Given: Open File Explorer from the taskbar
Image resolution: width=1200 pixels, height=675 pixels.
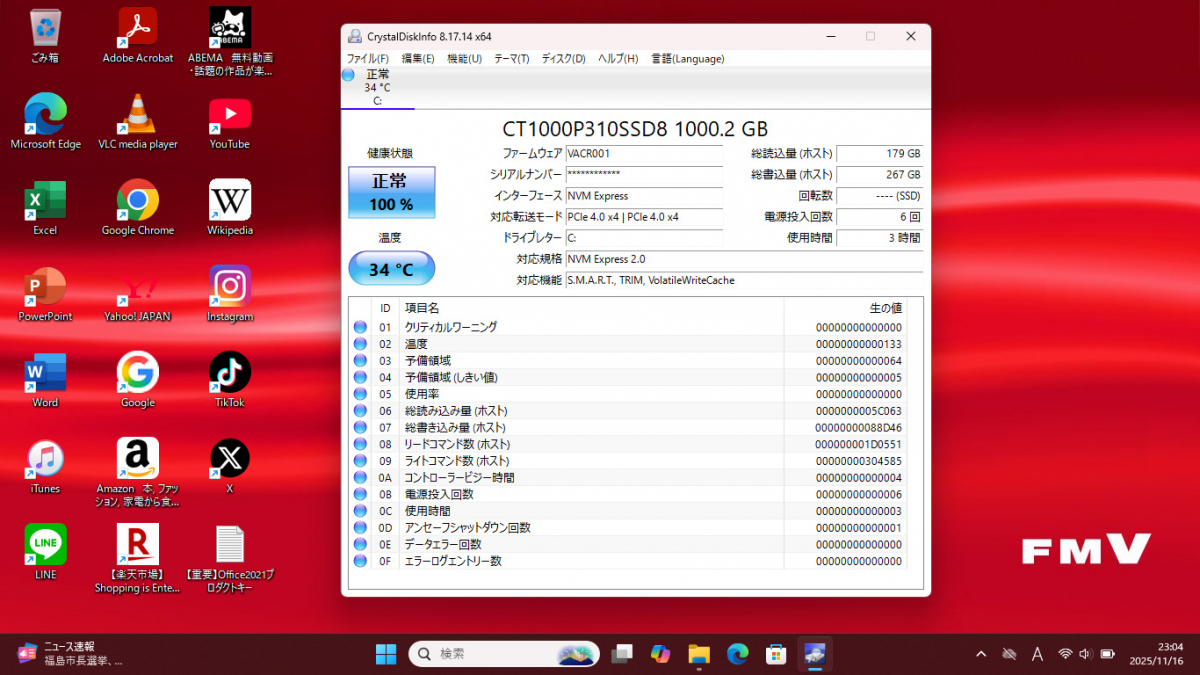Looking at the screenshot, I should (x=698, y=654).
